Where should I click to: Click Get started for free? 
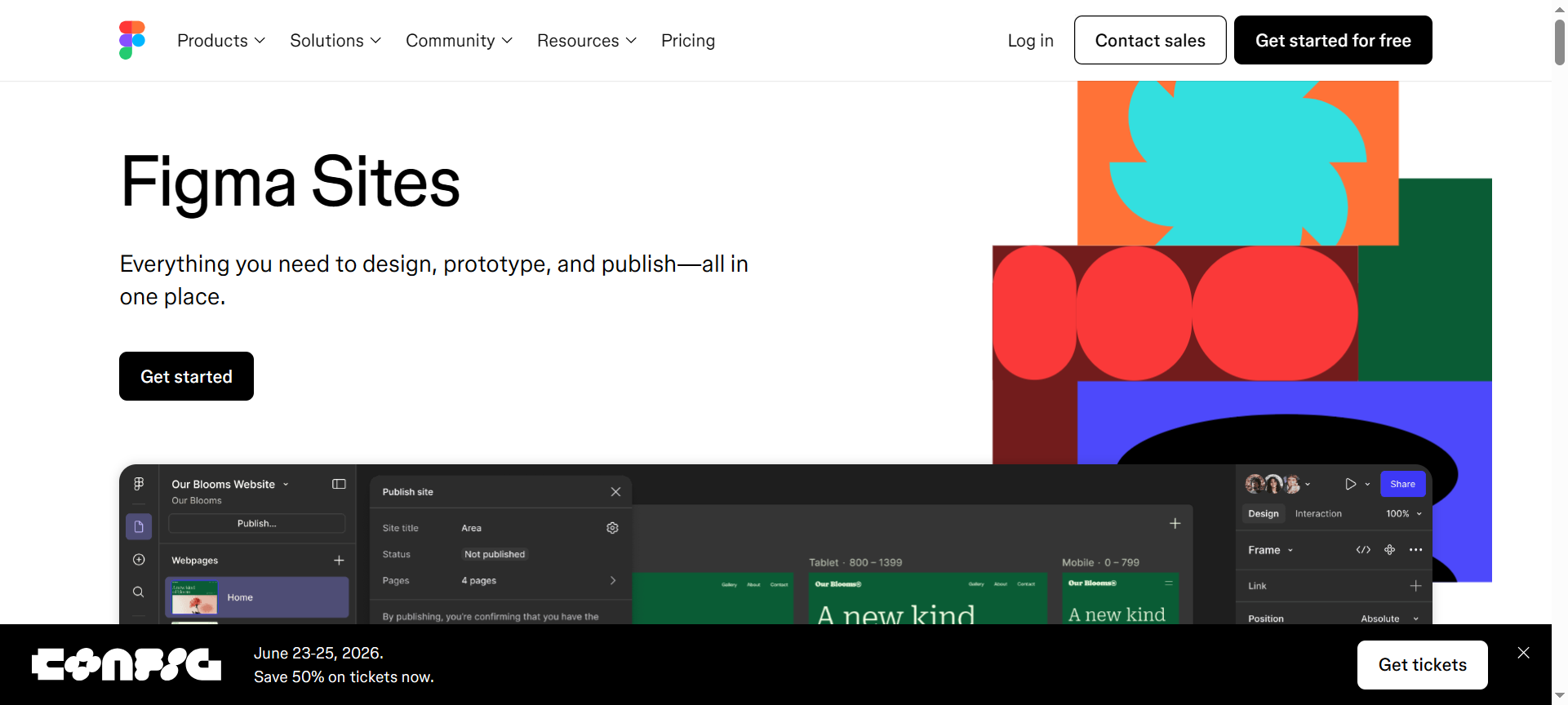point(1333,40)
